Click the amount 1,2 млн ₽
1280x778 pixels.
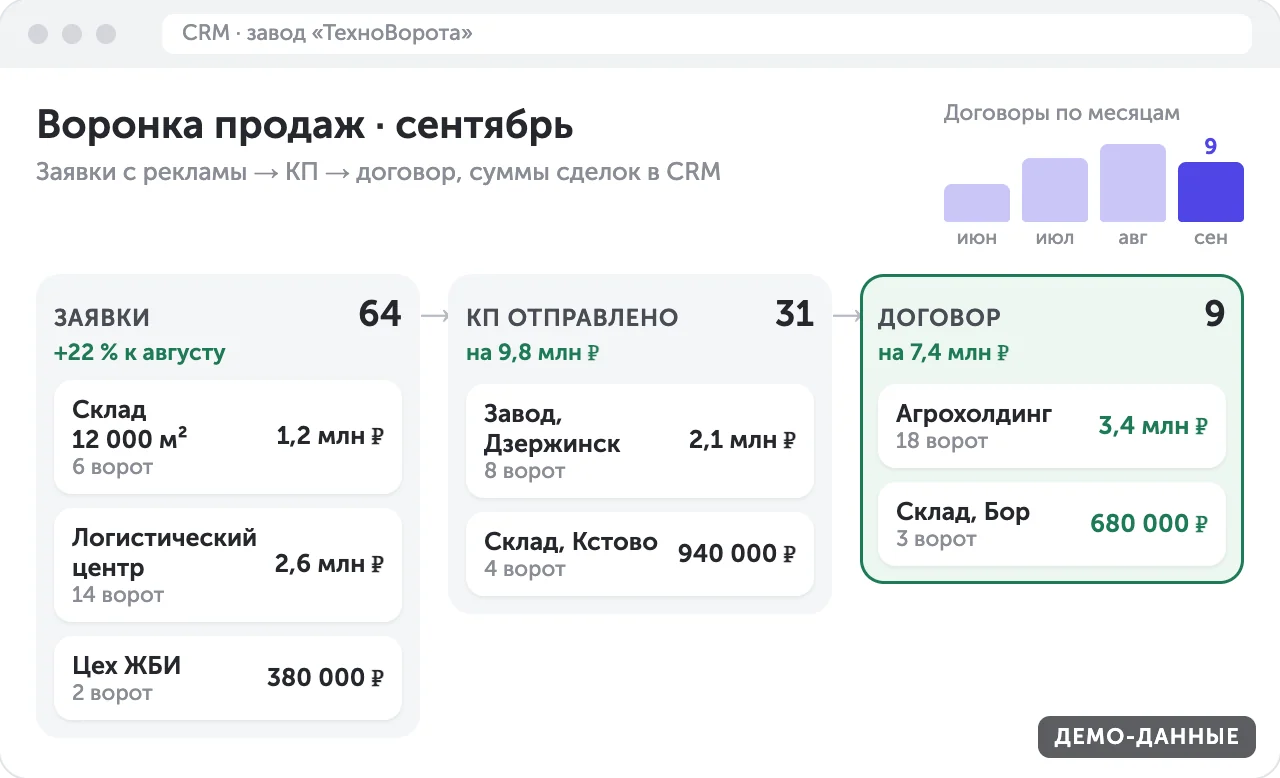point(330,436)
